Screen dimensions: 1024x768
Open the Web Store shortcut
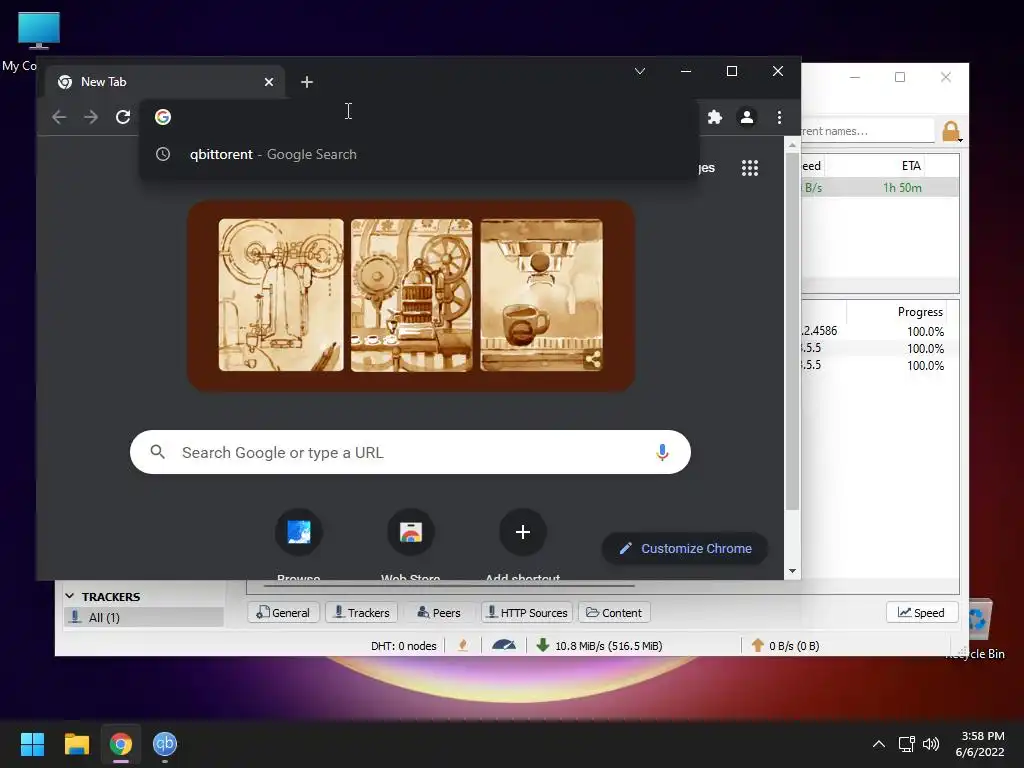pyautogui.click(x=411, y=532)
